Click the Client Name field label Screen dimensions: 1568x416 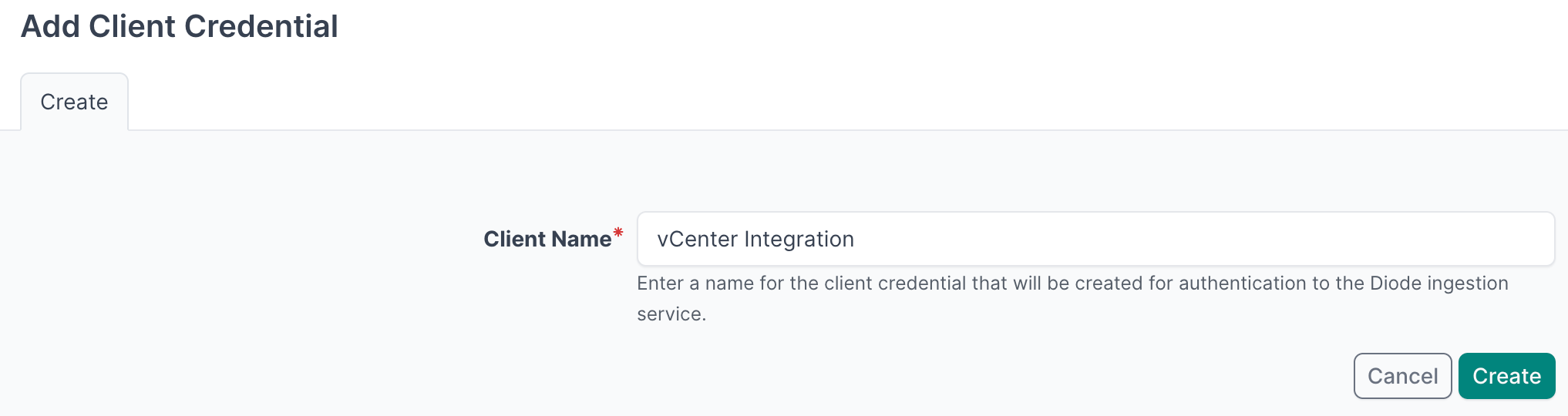[547, 239]
